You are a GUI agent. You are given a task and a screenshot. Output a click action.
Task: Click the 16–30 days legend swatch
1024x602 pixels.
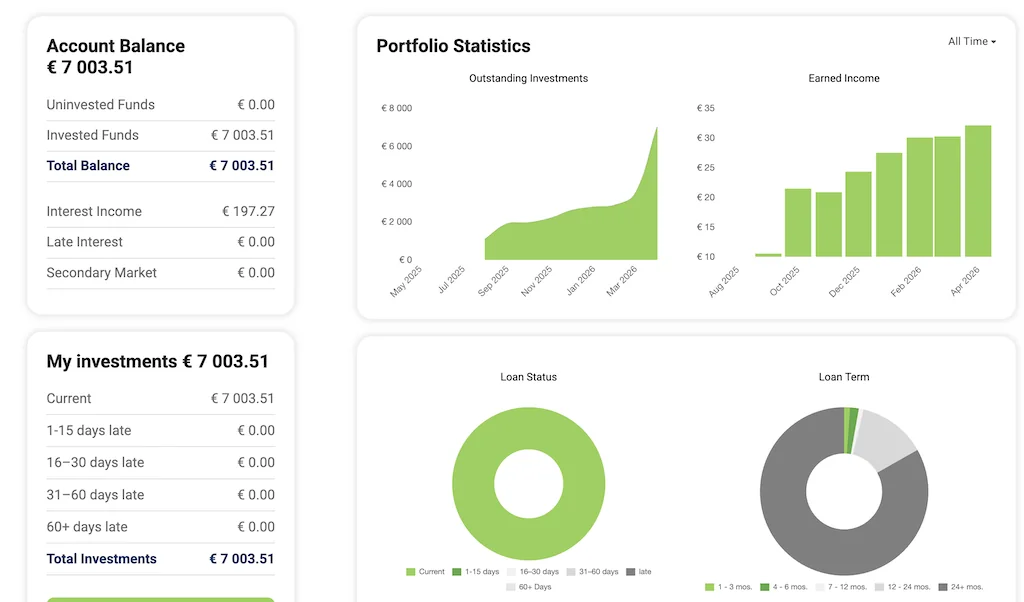512,572
